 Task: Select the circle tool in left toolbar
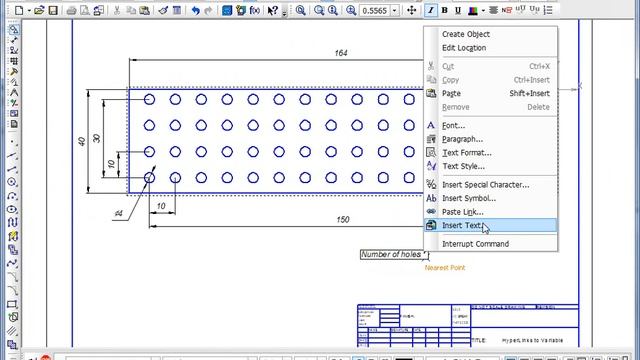click(x=13, y=182)
